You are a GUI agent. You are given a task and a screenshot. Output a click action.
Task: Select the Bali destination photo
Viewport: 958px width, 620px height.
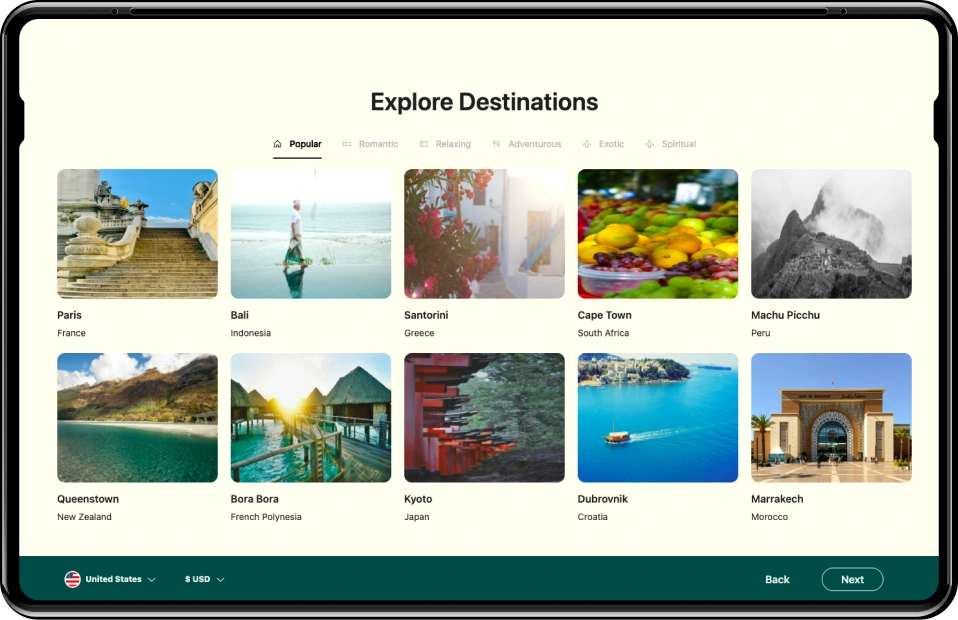(310, 233)
